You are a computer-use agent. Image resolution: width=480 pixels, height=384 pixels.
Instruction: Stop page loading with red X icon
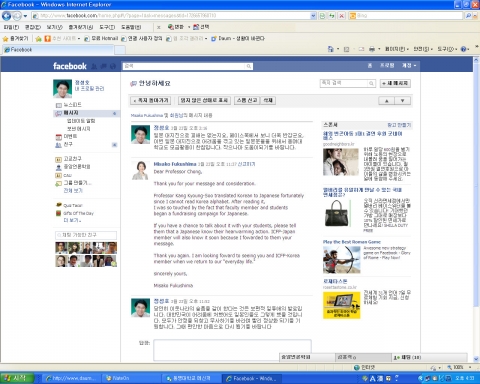(341, 16)
